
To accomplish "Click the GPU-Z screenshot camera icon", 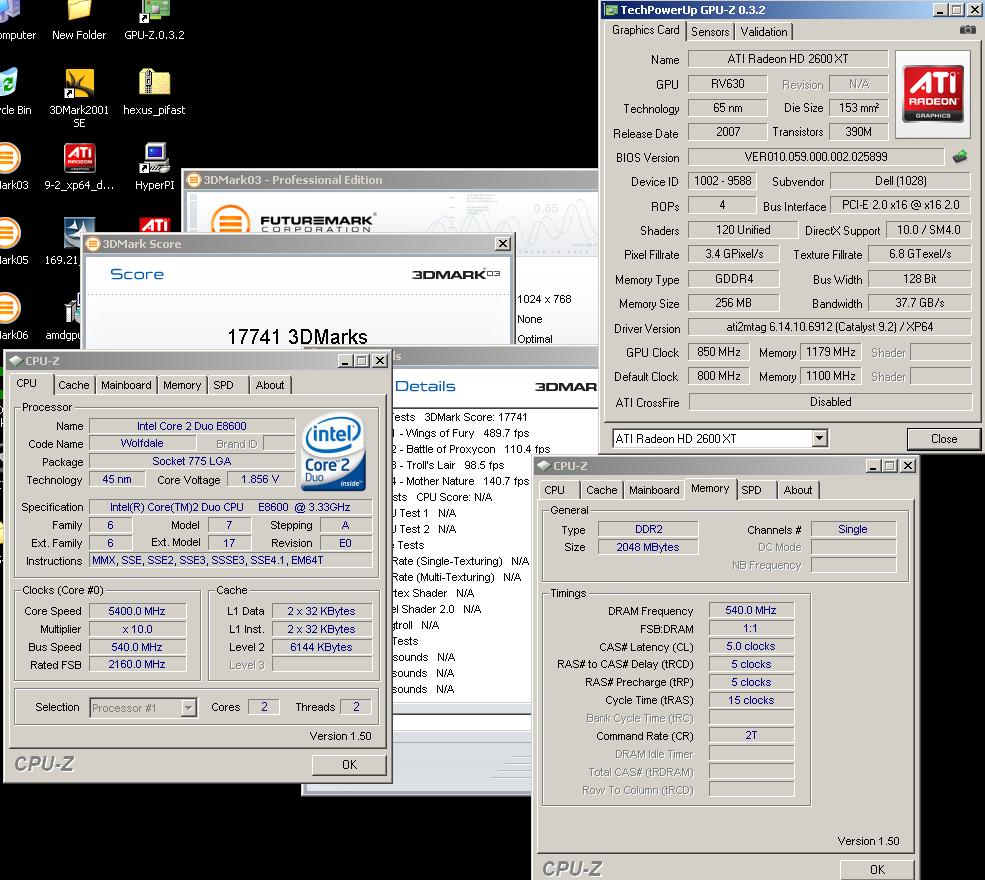I will (967, 30).
